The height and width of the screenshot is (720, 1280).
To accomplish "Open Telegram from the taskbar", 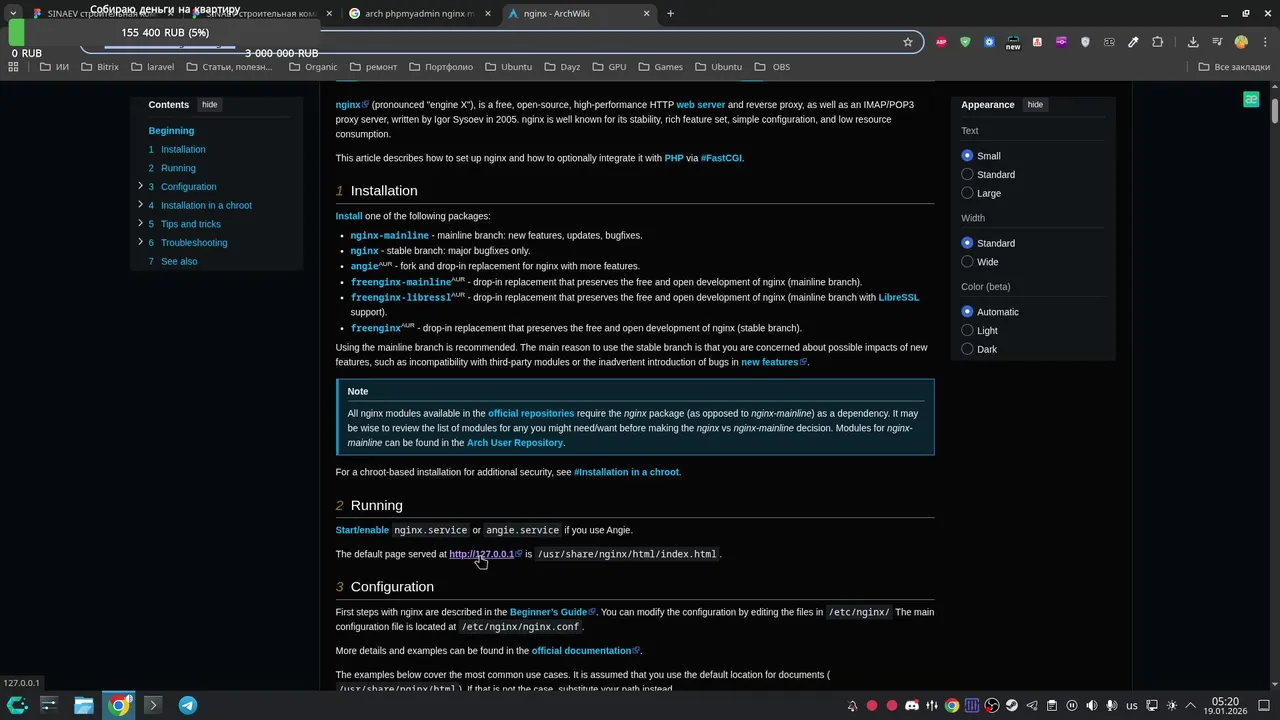I will tap(187, 705).
